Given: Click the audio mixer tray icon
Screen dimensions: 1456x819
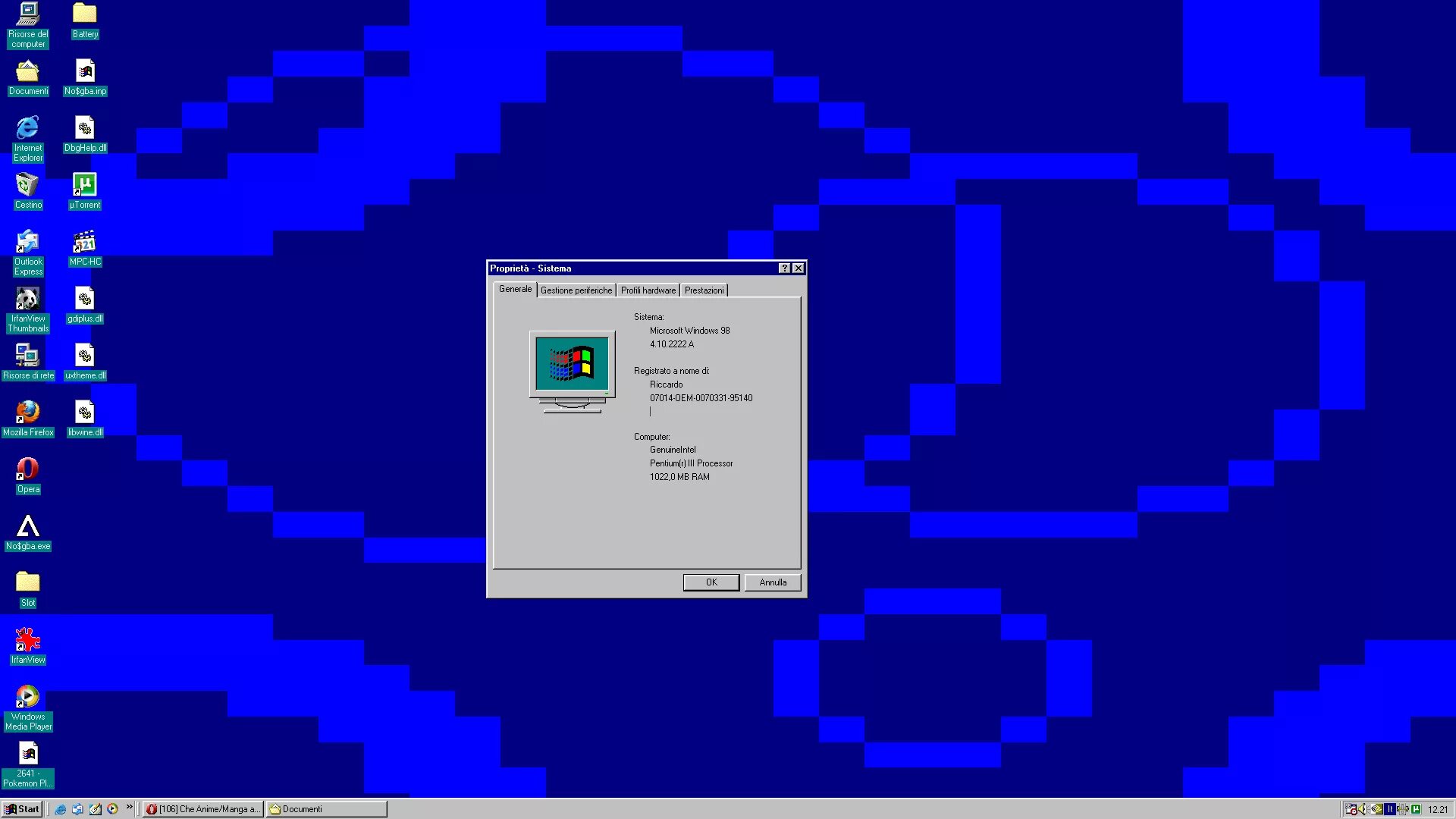Looking at the screenshot, I should [1403, 809].
